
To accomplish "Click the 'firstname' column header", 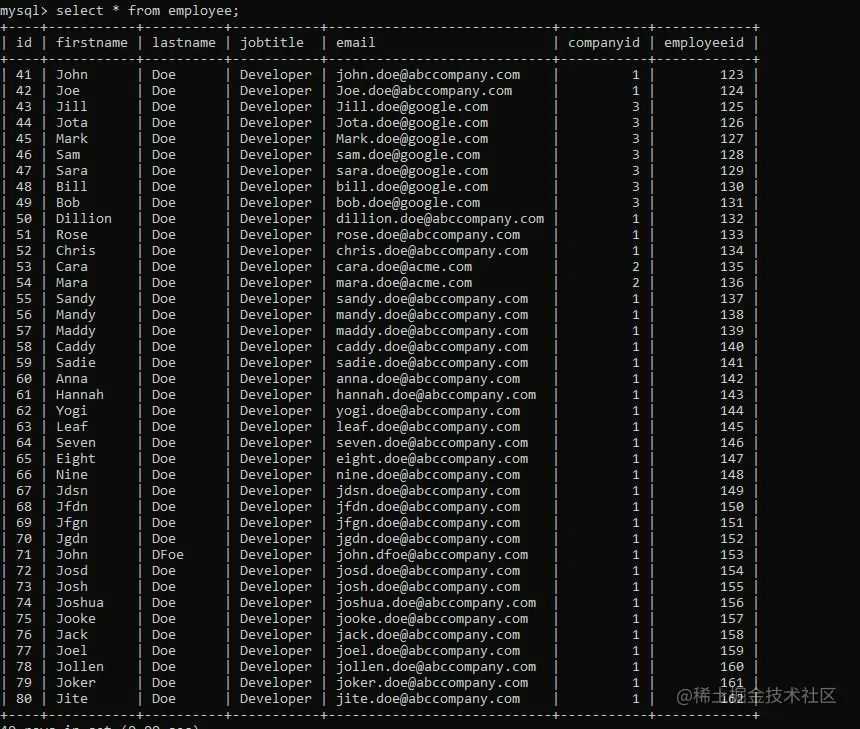I will pyautogui.click(x=92, y=42).
